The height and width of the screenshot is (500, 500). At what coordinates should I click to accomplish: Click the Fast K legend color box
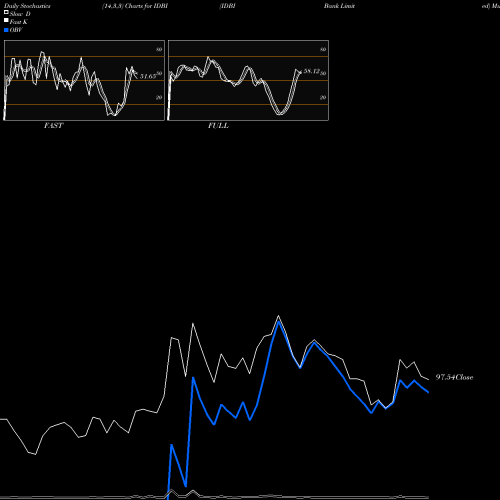pyautogui.click(x=6, y=21)
